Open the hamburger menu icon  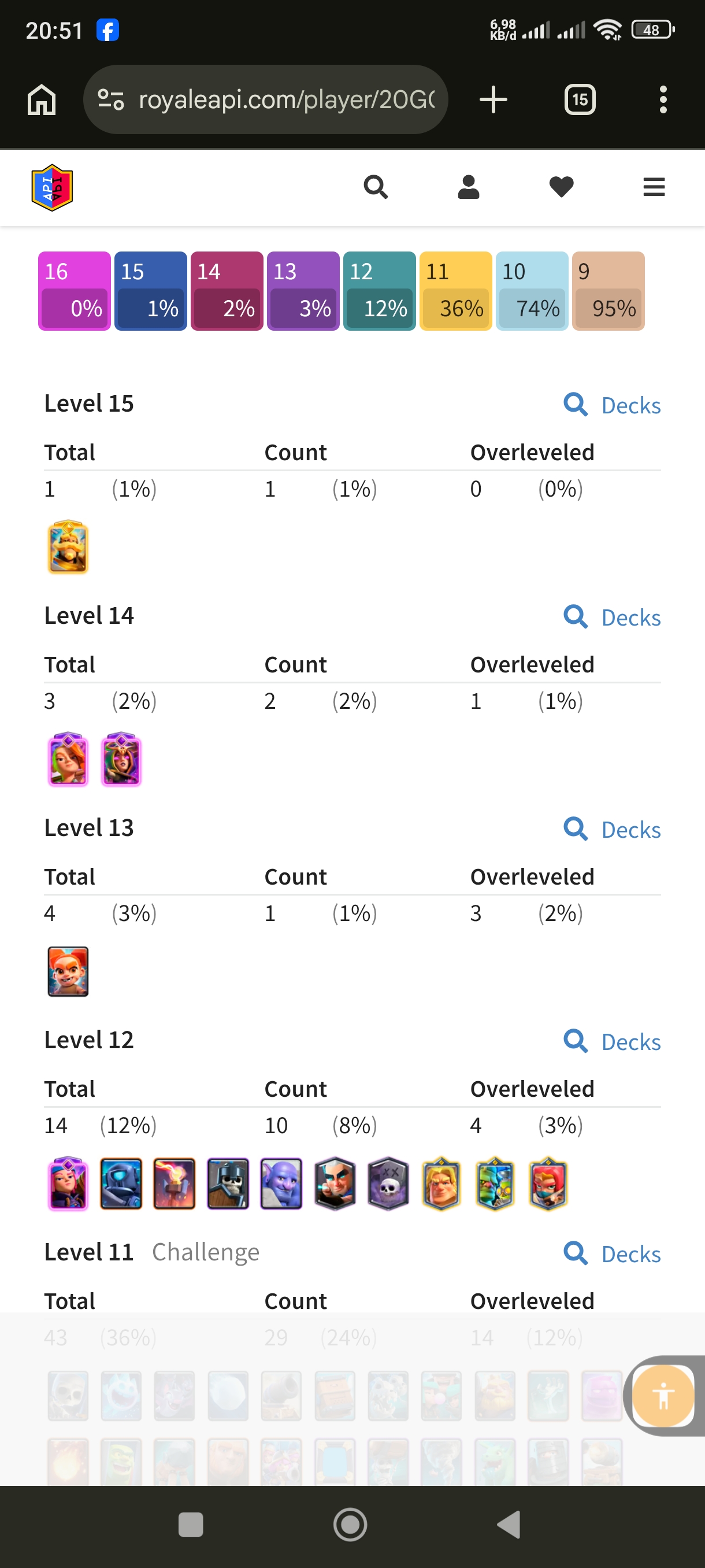[x=654, y=187]
